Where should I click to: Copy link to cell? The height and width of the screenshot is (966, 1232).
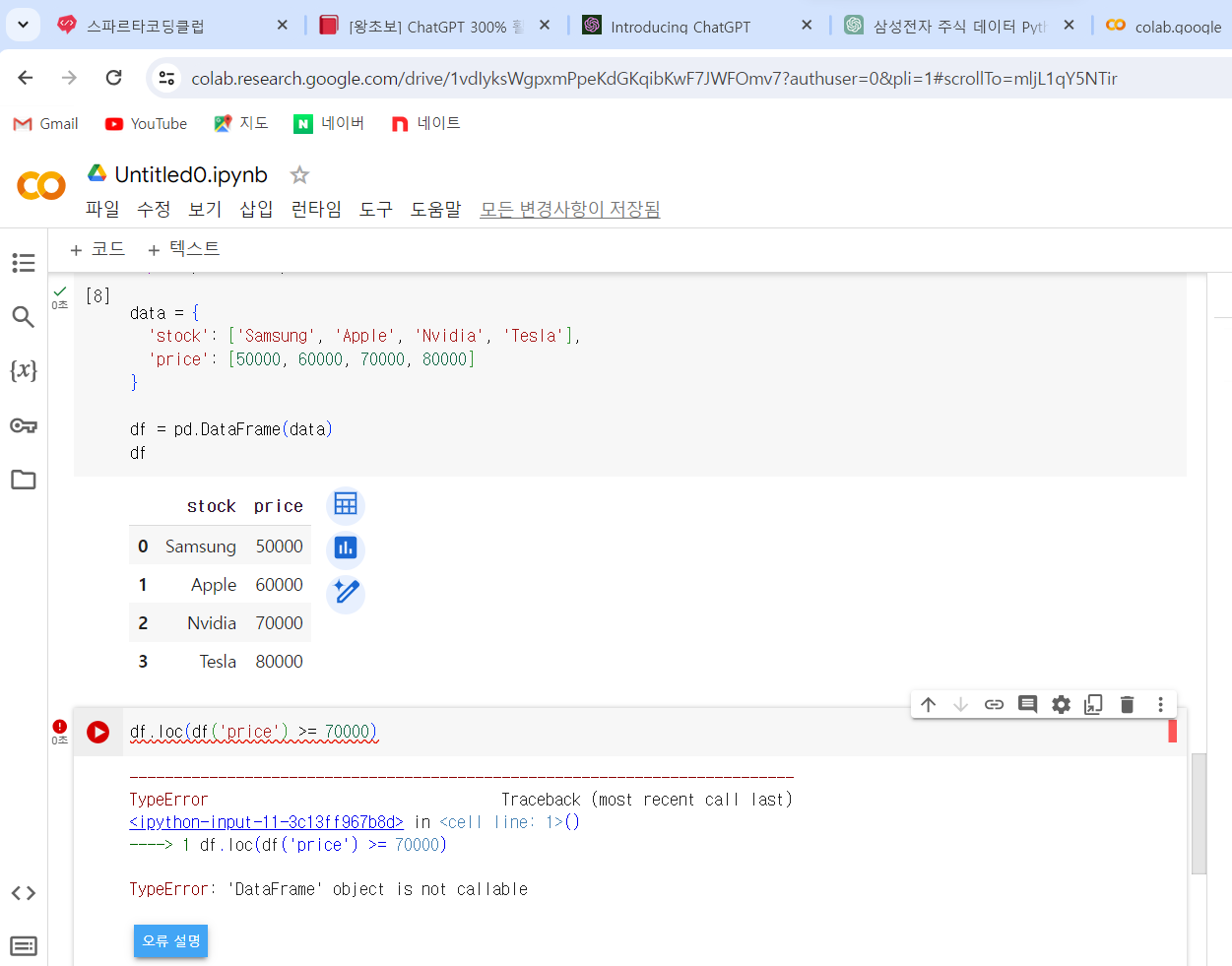(994, 704)
